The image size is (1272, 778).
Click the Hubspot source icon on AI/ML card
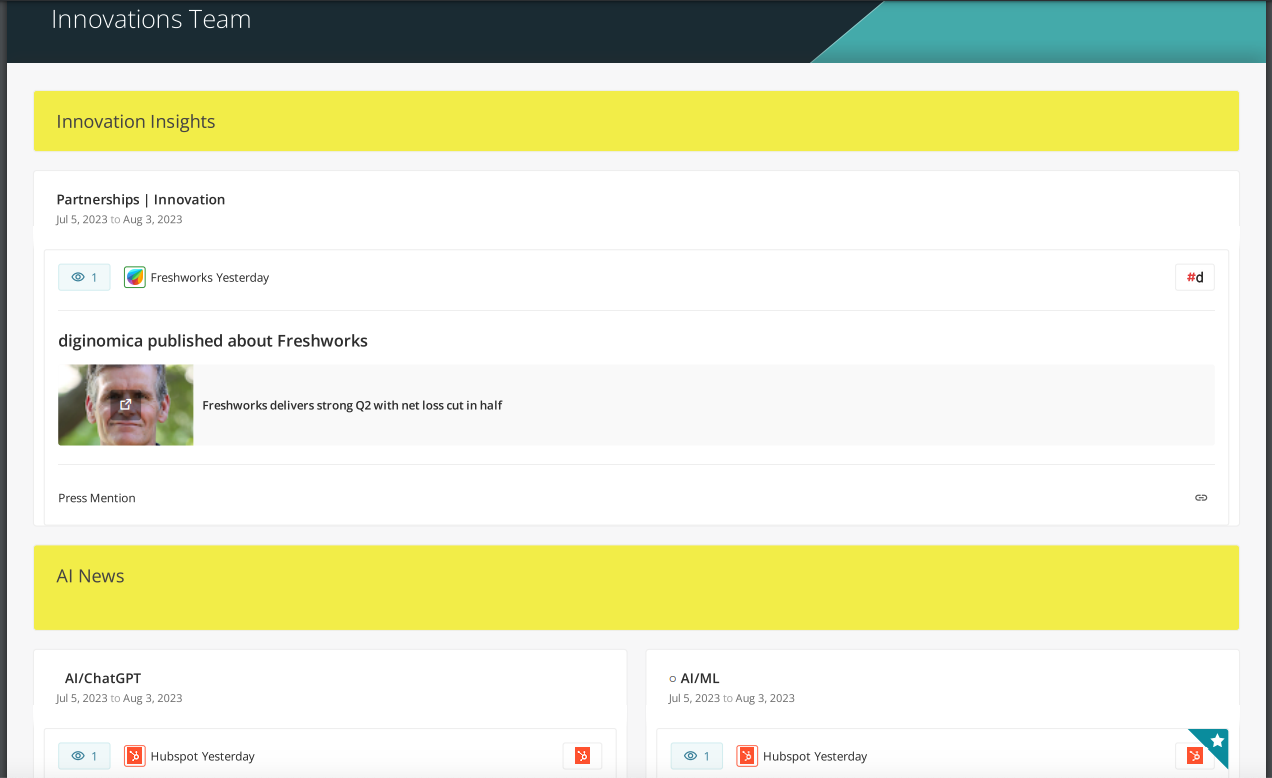(x=746, y=756)
